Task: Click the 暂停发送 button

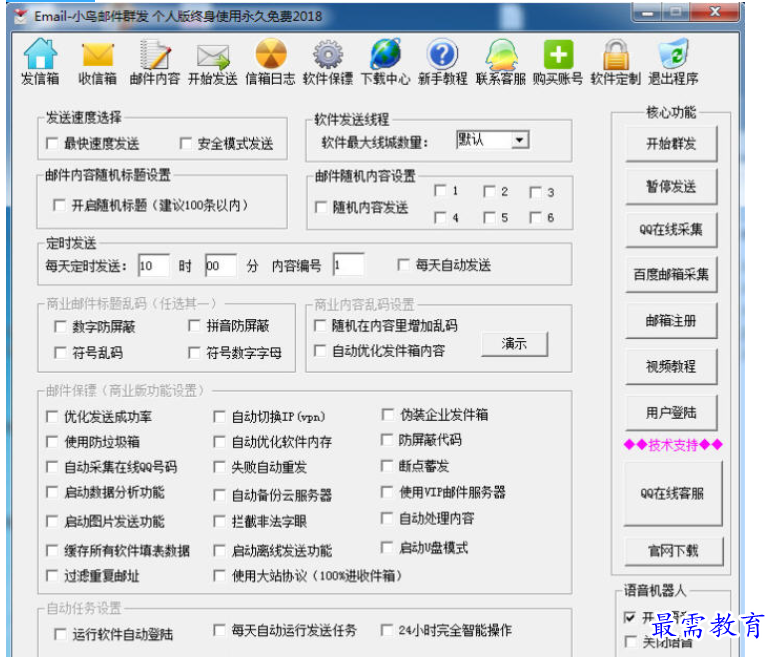Action: tap(671, 187)
